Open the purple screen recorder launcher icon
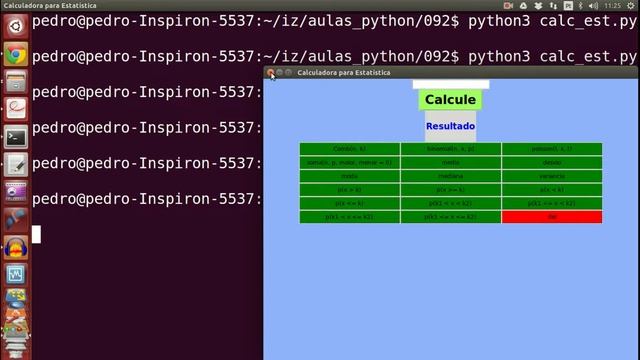Image resolution: width=640 pixels, height=360 pixels. click(x=16, y=192)
